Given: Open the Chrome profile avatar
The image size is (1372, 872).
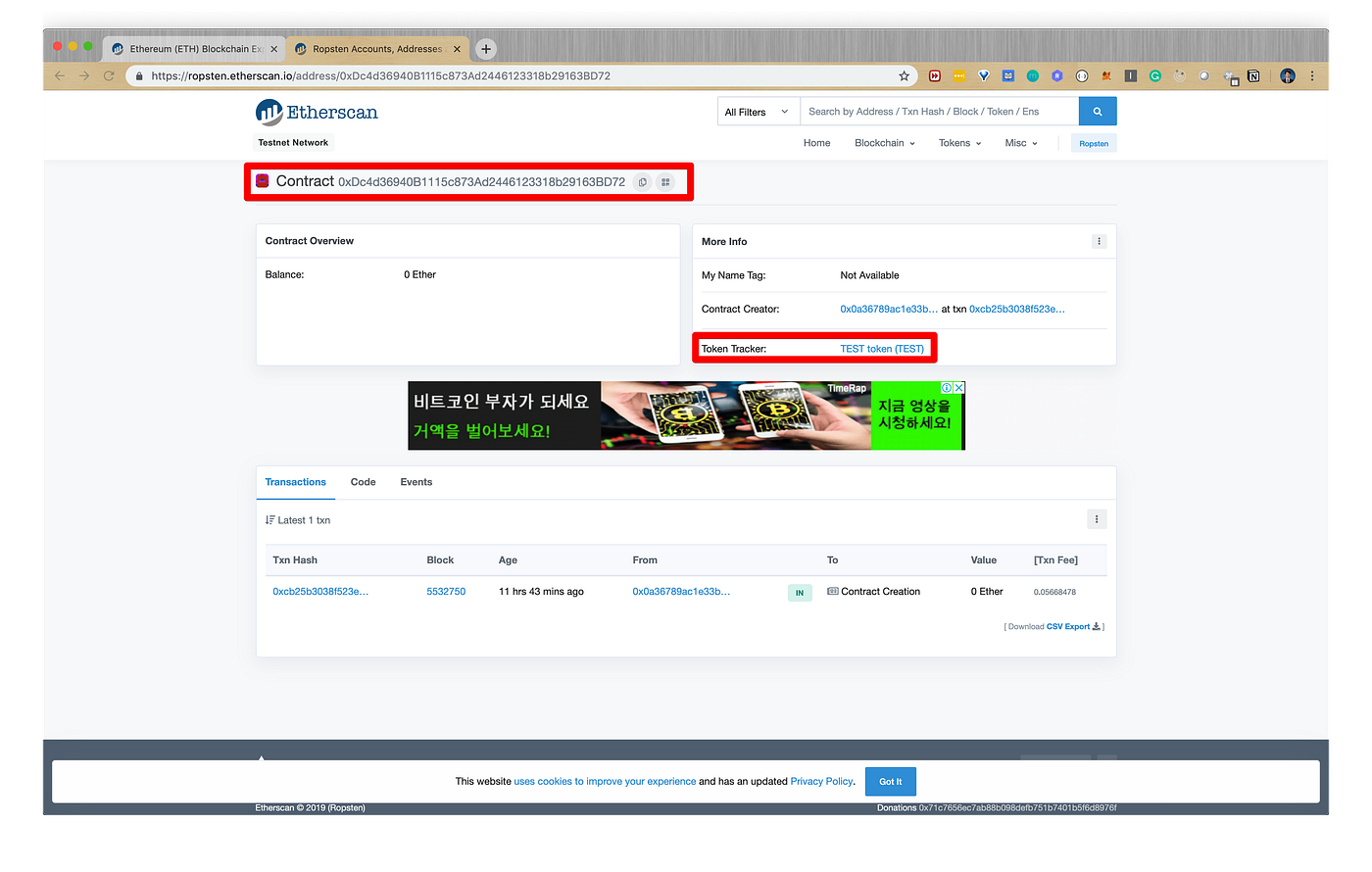Looking at the screenshot, I should tap(1288, 75).
